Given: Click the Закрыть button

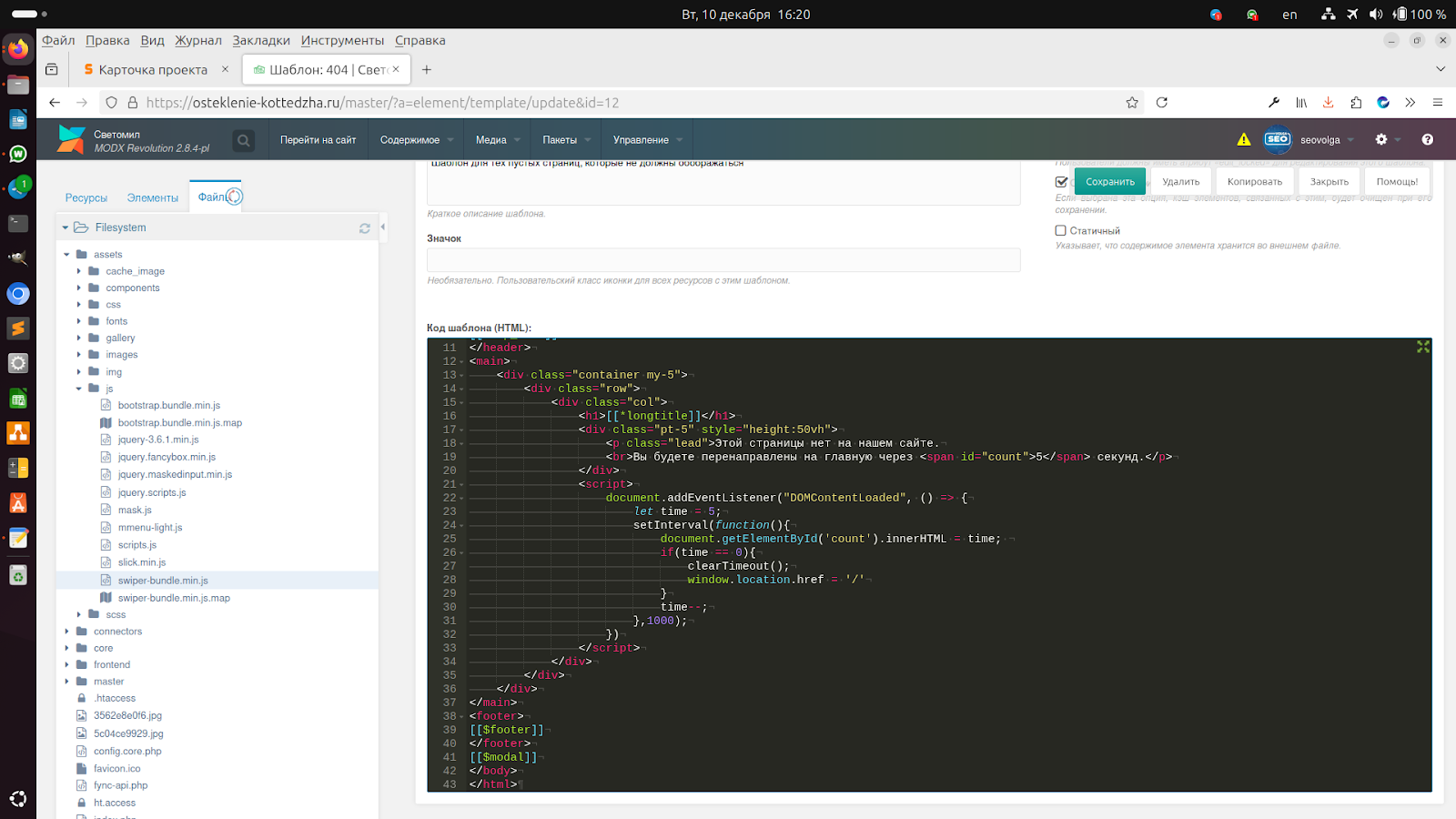Looking at the screenshot, I should (1330, 181).
